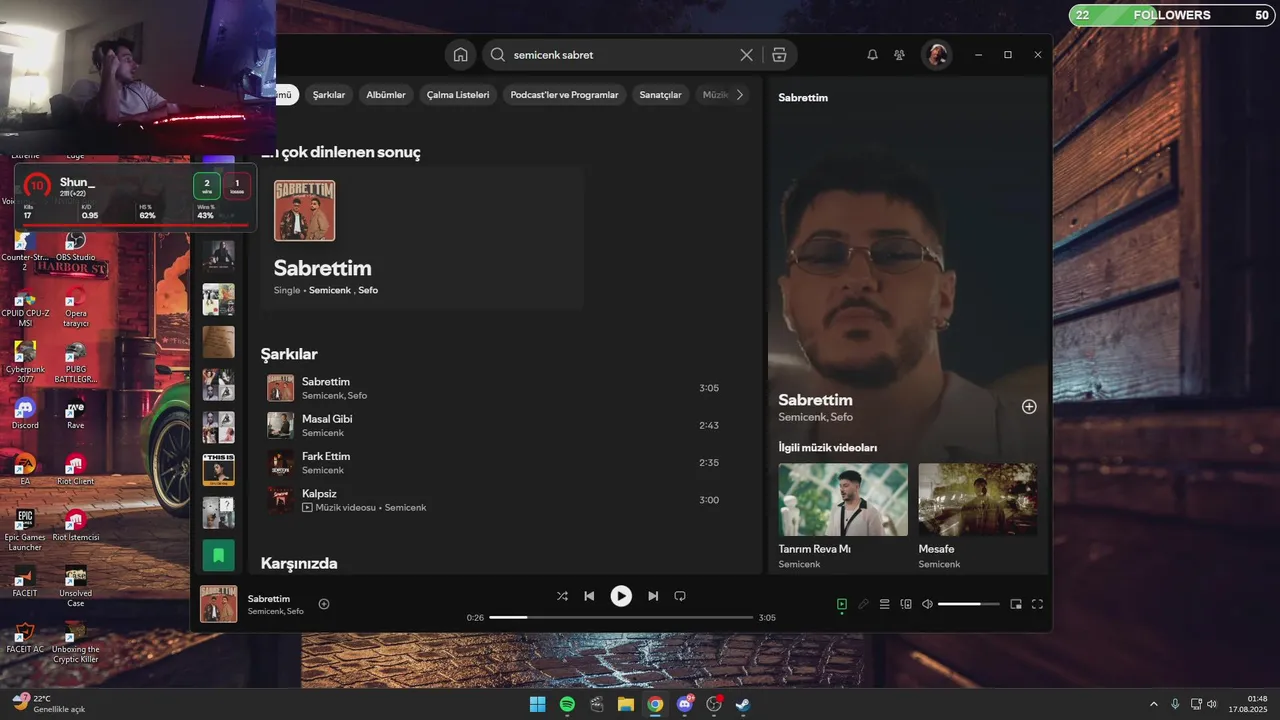Viewport: 1280px width, 720px height.
Task: Open Sefo artist link in the top result
Action: tap(368, 290)
